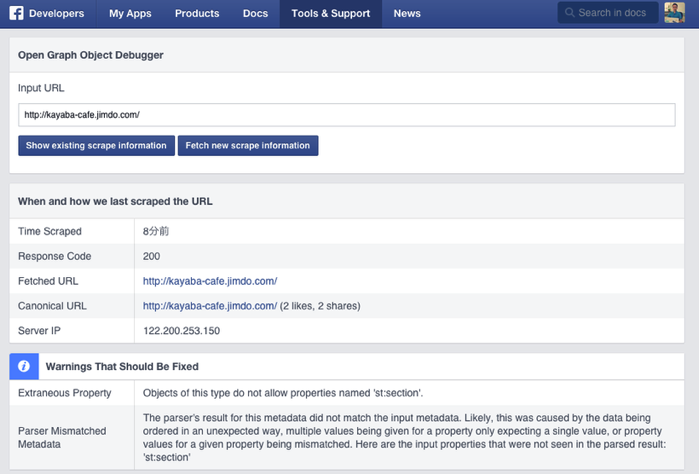699x474 pixels.
Task: Click the Response Code label
Action: click(54, 256)
